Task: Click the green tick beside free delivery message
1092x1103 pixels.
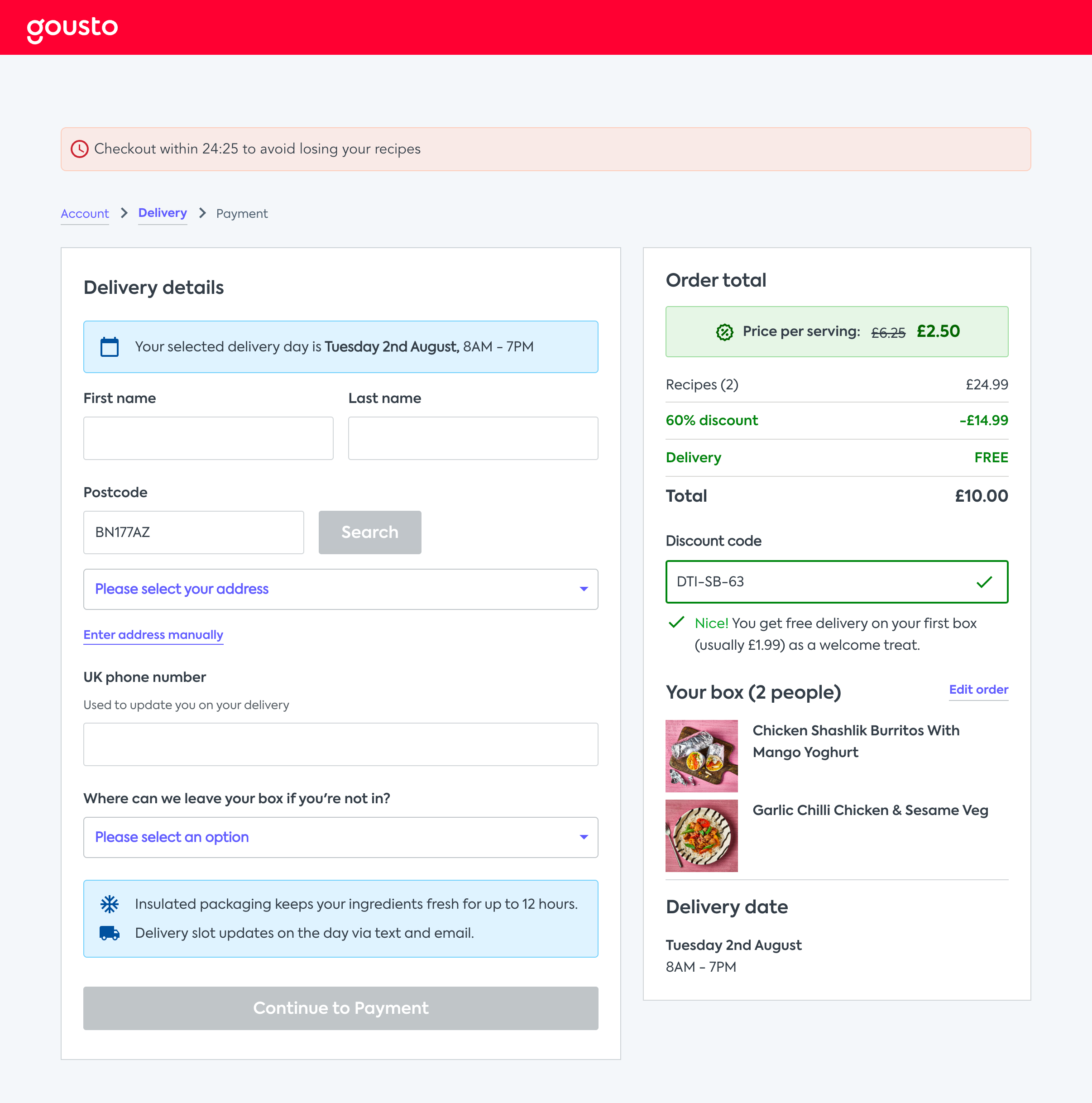Action: [676, 623]
